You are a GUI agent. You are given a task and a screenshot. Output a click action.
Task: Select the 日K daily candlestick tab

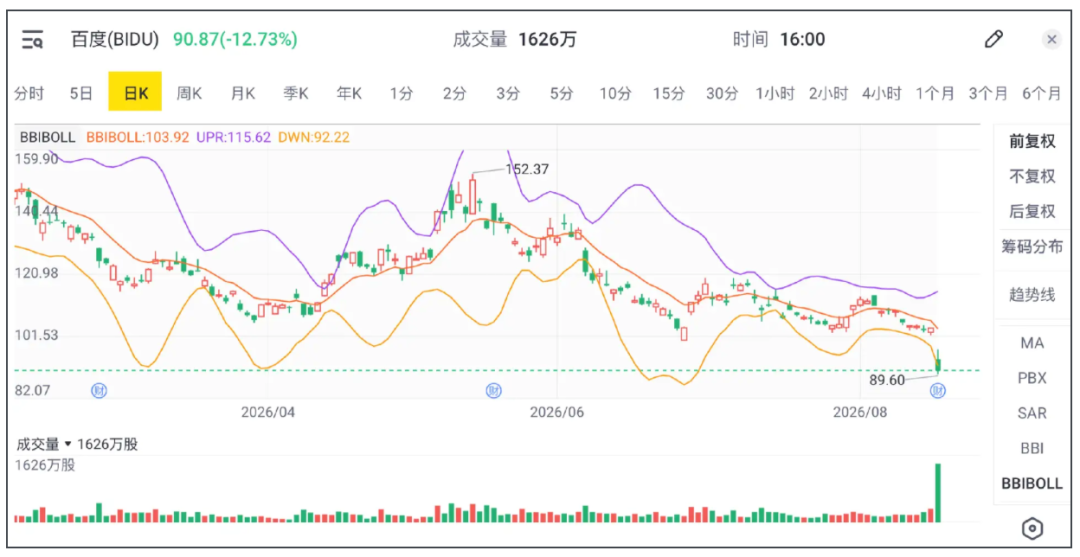coord(135,92)
